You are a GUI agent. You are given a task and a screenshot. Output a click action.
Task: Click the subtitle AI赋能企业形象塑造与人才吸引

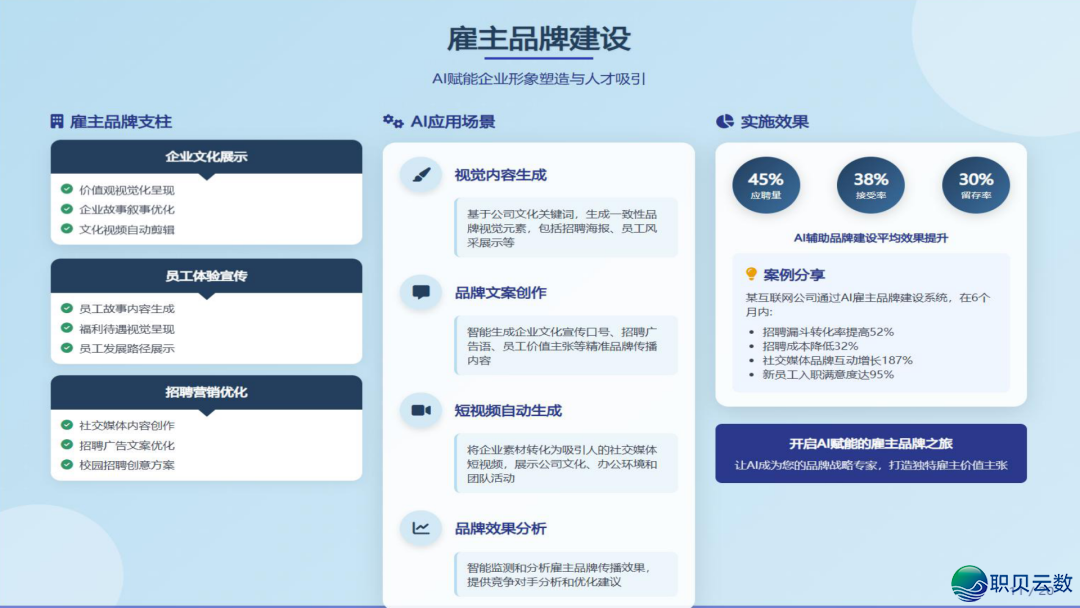click(x=539, y=79)
